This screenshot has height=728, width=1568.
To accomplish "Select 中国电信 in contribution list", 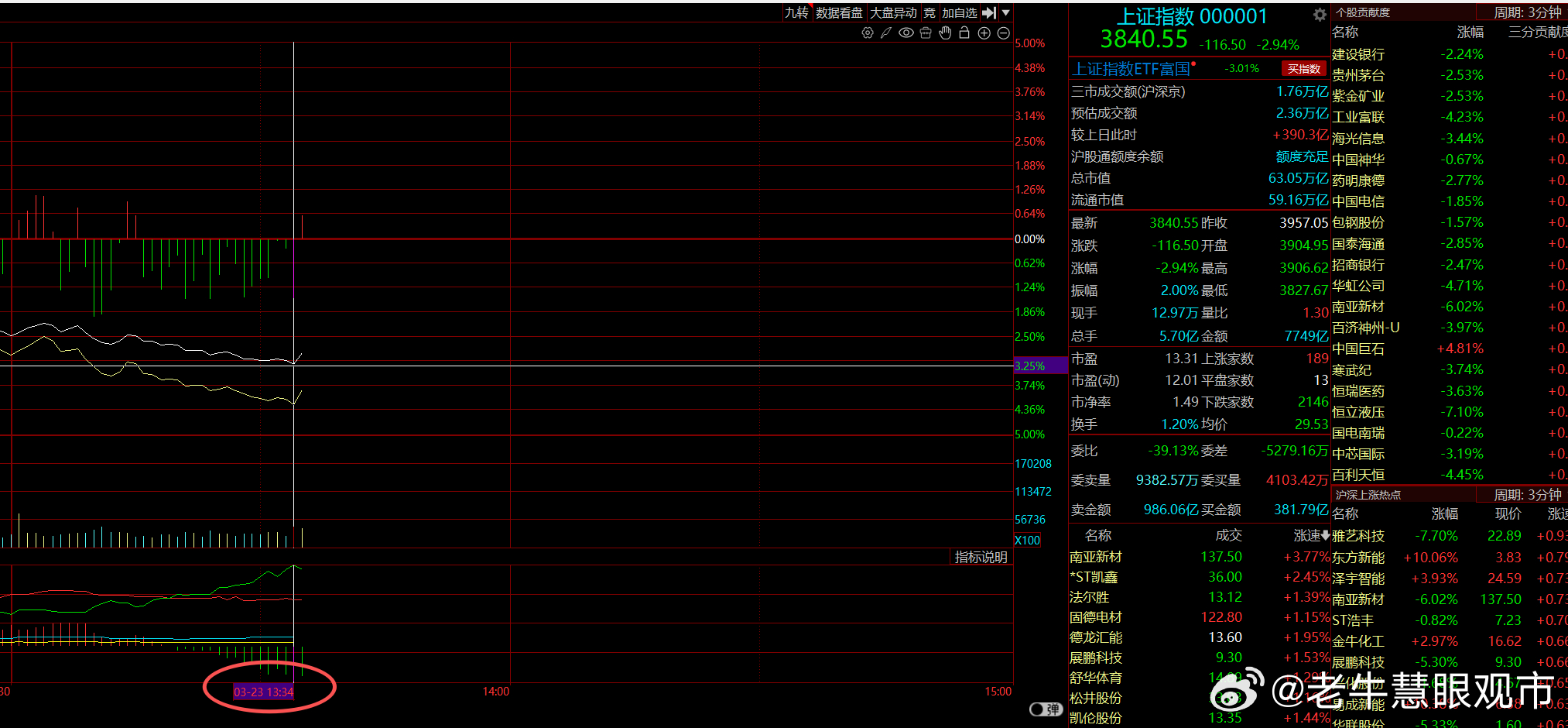I will pyautogui.click(x=1358, y=201).
